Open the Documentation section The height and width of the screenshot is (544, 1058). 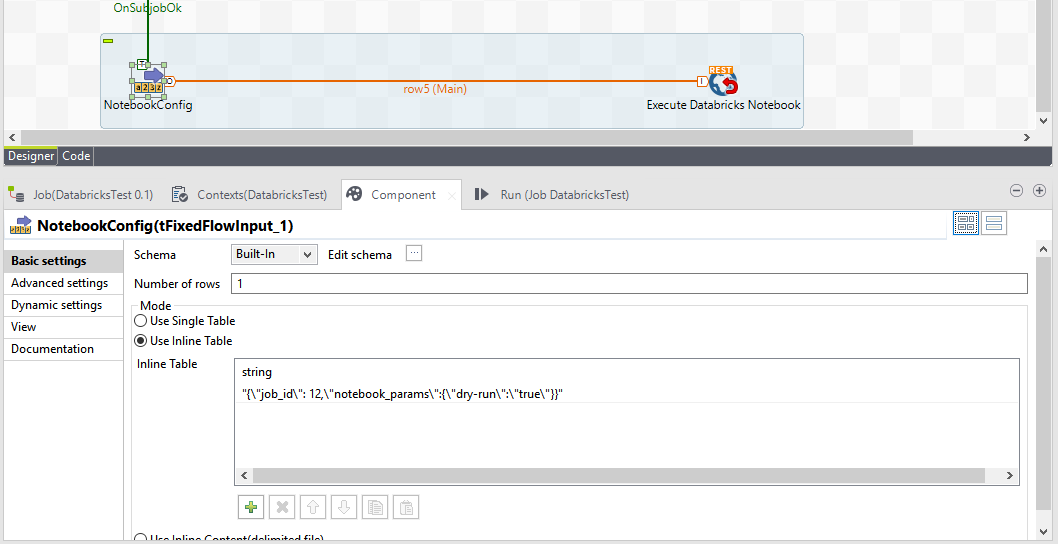pyautogui.click(x=63, y=349)
